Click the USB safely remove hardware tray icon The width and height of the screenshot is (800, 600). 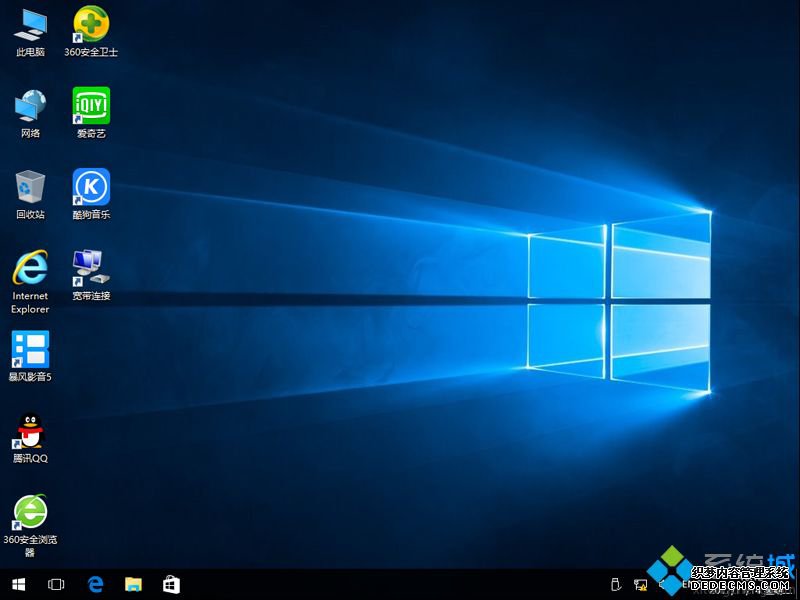[x=616, y=585]
